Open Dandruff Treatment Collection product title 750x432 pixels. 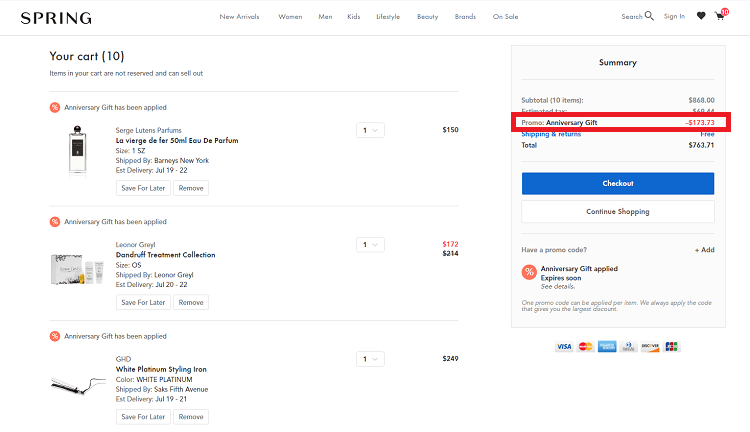165,255
